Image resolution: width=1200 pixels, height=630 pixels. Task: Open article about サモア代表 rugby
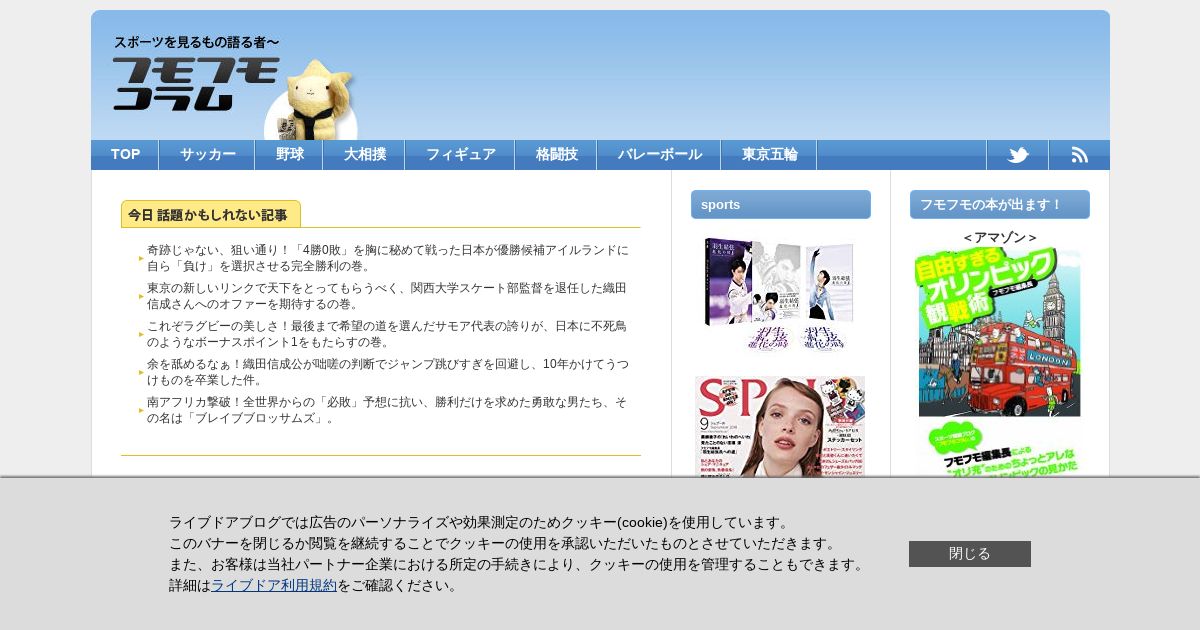pyautogui.click(x=387, y=334)
